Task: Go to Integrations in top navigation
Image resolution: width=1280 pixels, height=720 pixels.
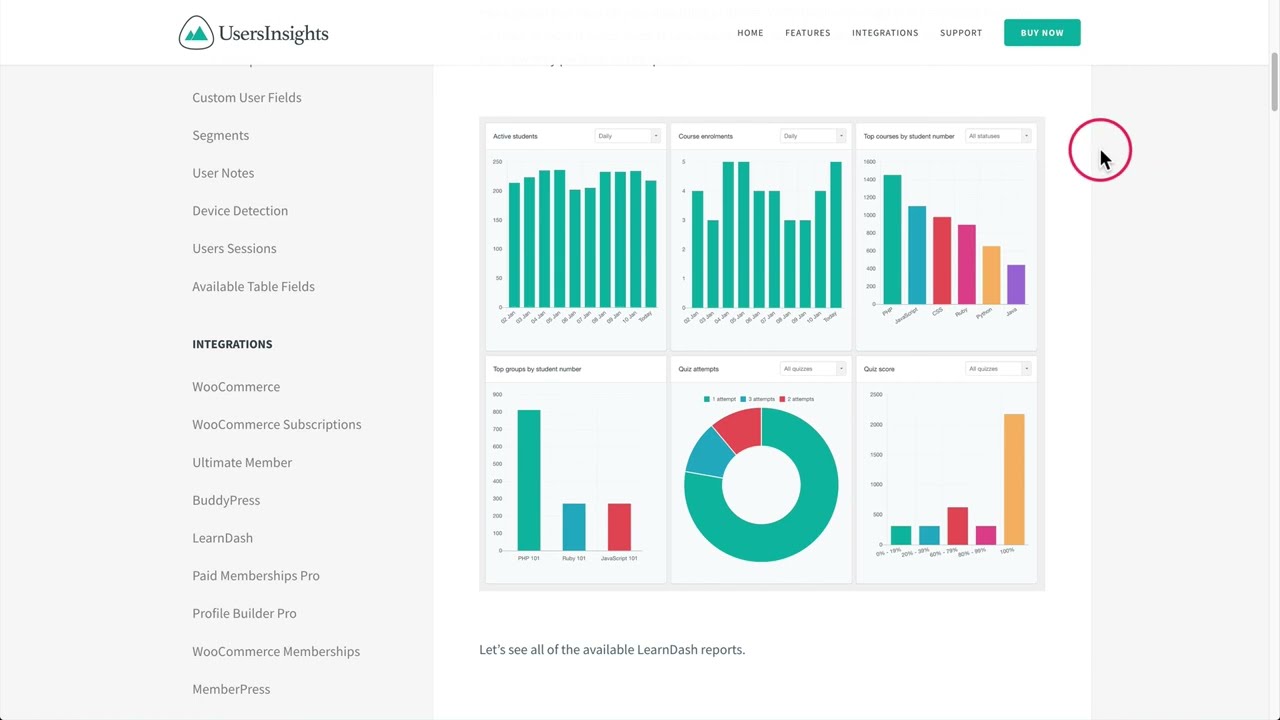Action: tap(885, 33)
